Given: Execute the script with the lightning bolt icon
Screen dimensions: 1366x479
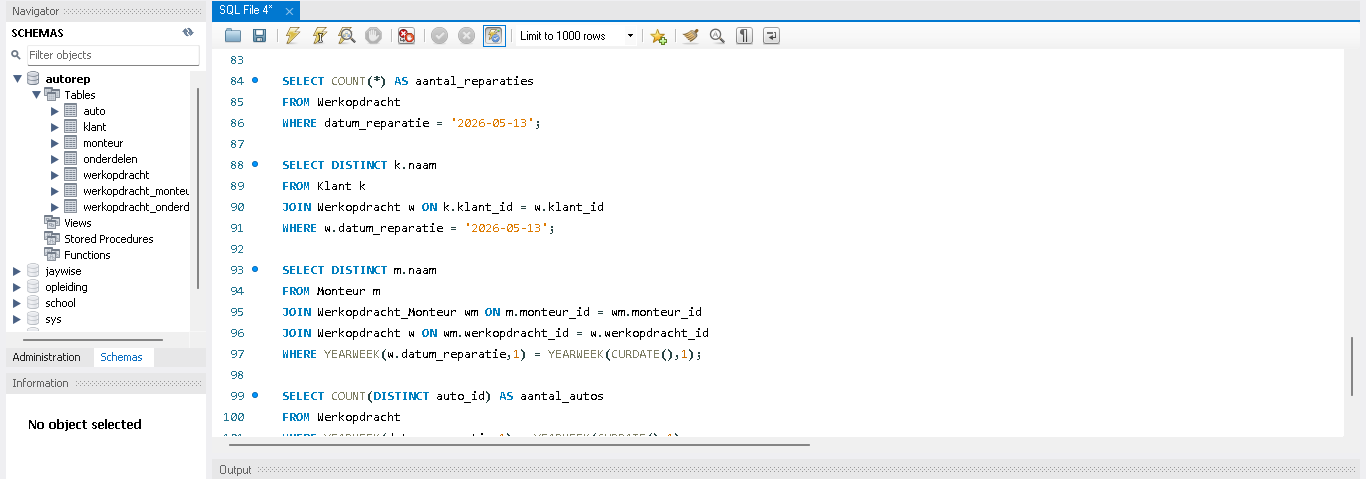Looking at the screenshot, I should (292, 36).
